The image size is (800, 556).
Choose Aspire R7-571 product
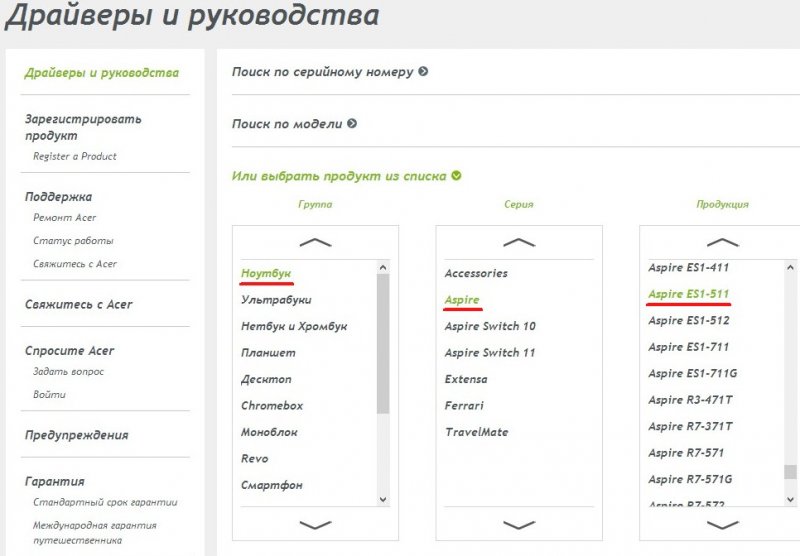tap(686, 453)
